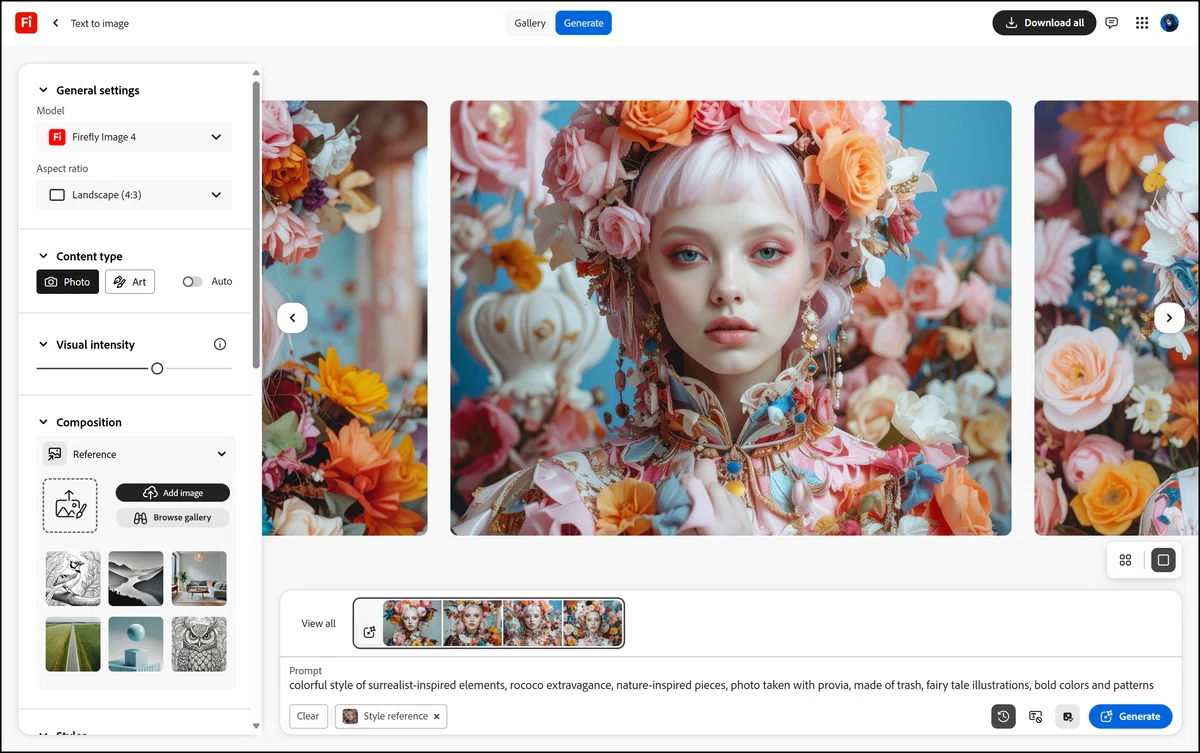1200x753 pixels.
Task: Select third generated image thumbnail in strip
Action: coord(532,624)
